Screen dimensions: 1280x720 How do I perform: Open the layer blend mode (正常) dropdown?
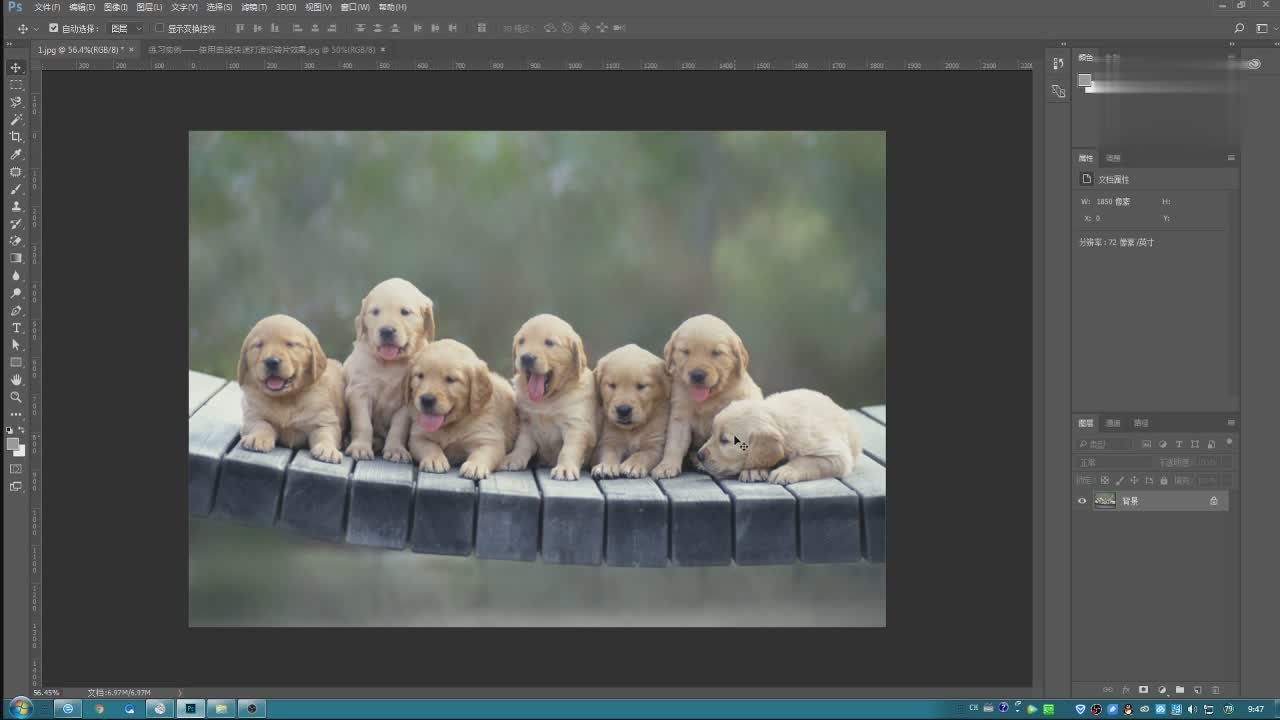click(x=1114, y=463)
